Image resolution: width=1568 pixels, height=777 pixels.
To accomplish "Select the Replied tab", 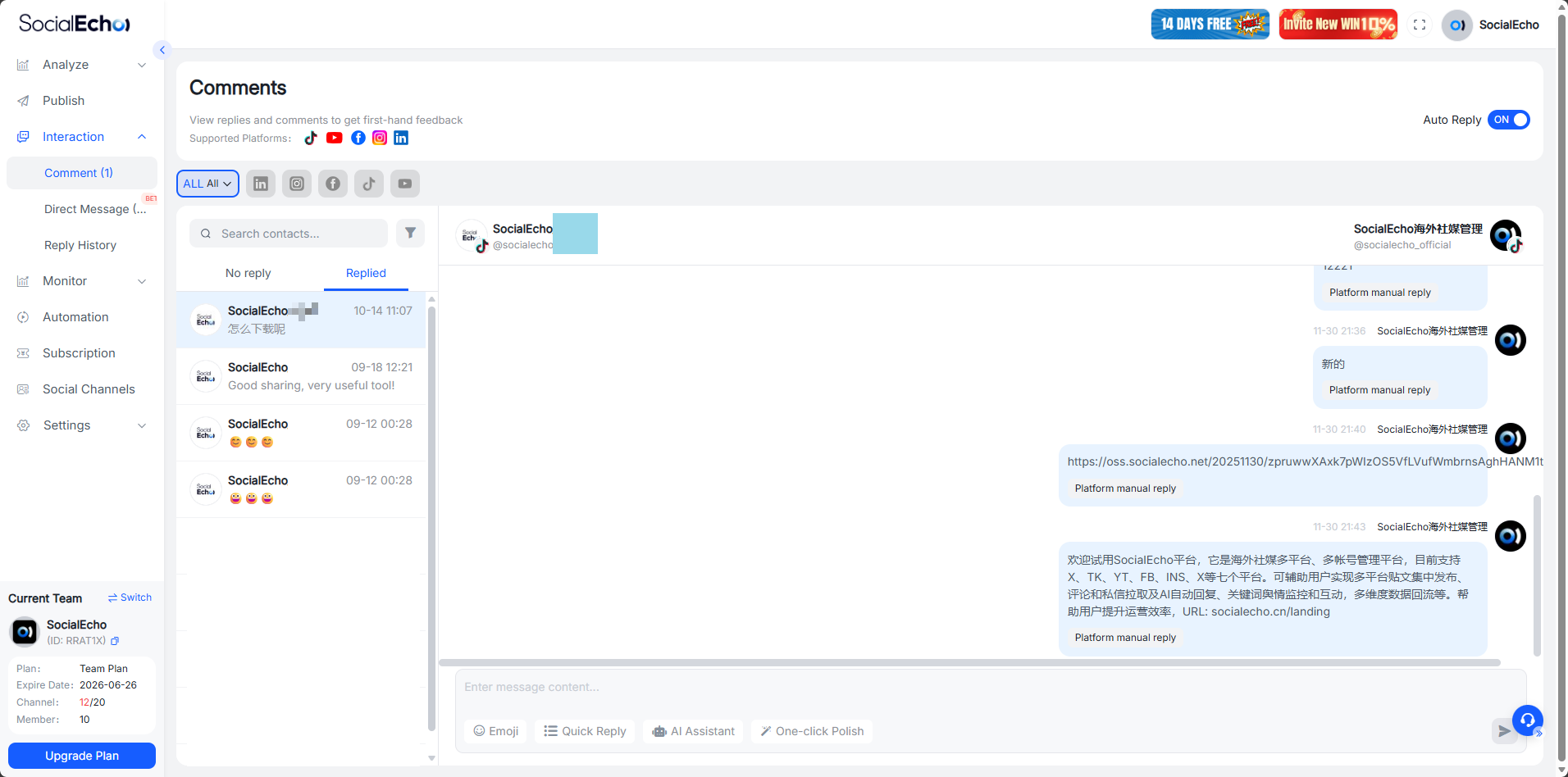I will pos(366,273).
